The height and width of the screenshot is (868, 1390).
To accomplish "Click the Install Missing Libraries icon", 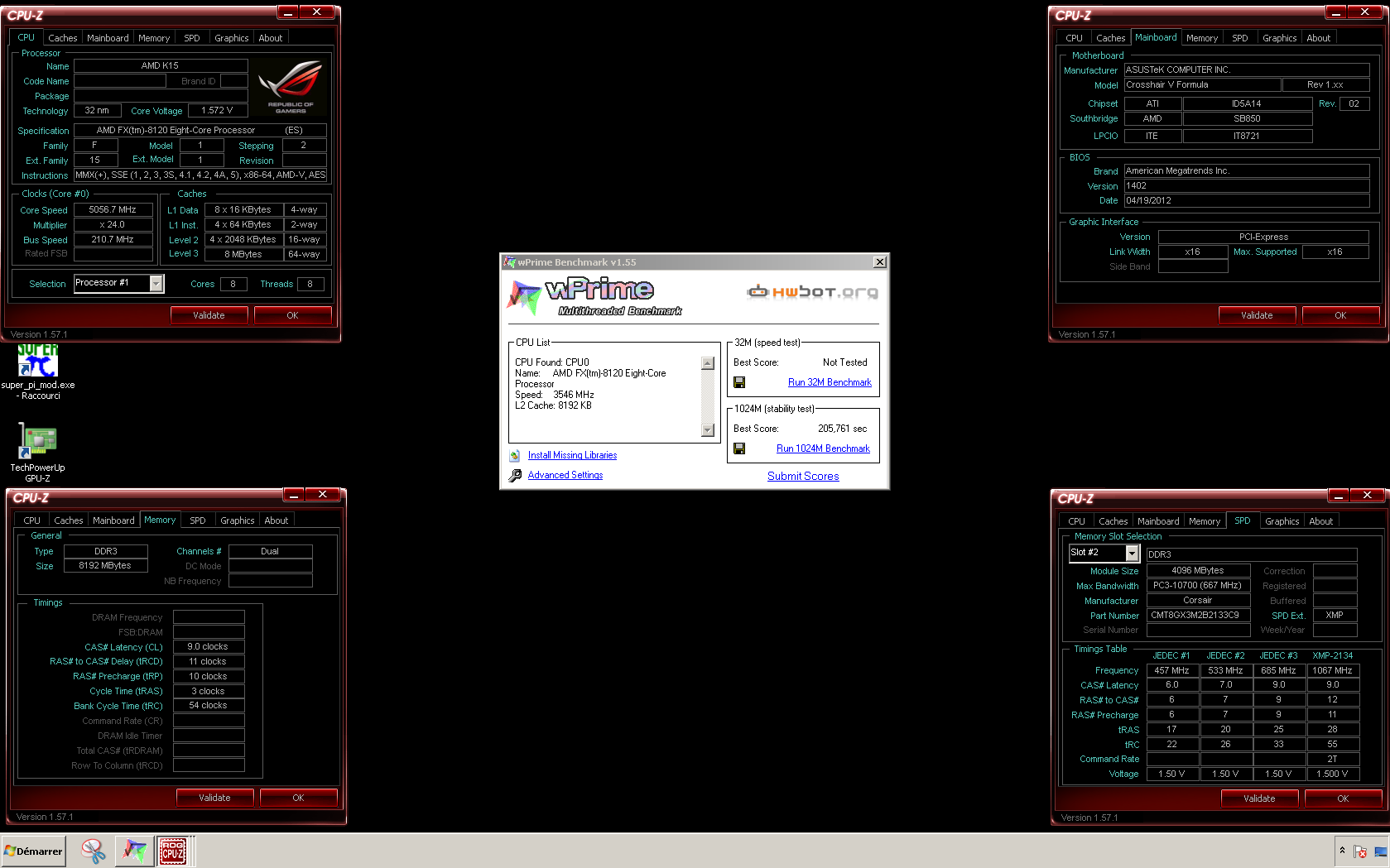I will (x=515, y=456).
